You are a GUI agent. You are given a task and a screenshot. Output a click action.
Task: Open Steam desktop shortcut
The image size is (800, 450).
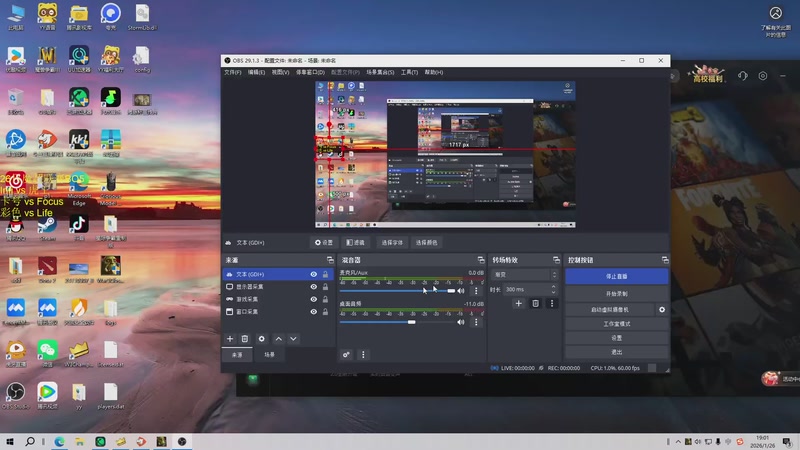[47, 227]
